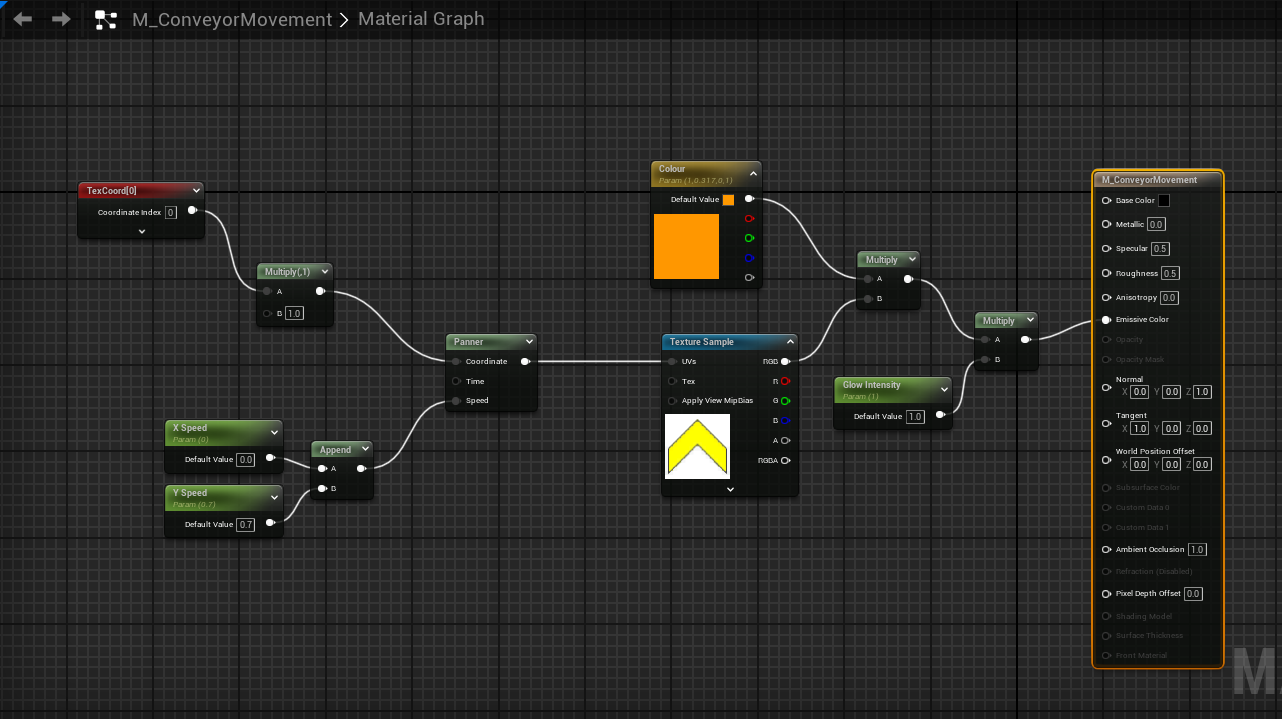1282x719 pixels.
Task: Click the TexCoord output pin
Action: coord(192,212)
